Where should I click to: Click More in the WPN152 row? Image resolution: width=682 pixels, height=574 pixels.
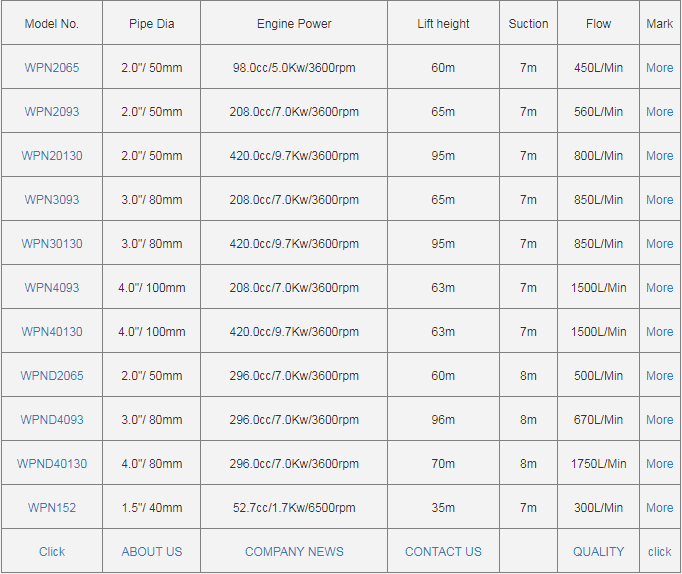(x=659, y=508)
